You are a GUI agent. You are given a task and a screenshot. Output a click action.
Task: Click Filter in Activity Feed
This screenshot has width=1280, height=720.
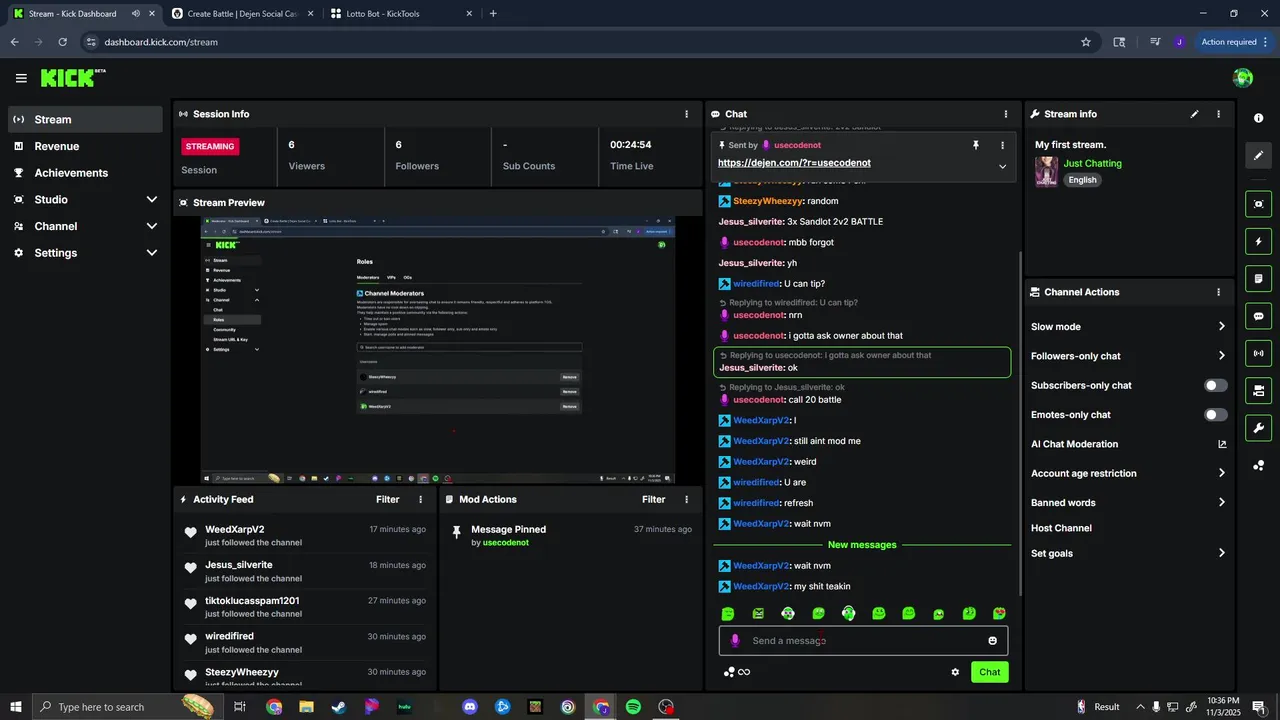pyautogui.click(x=387, y=499)
